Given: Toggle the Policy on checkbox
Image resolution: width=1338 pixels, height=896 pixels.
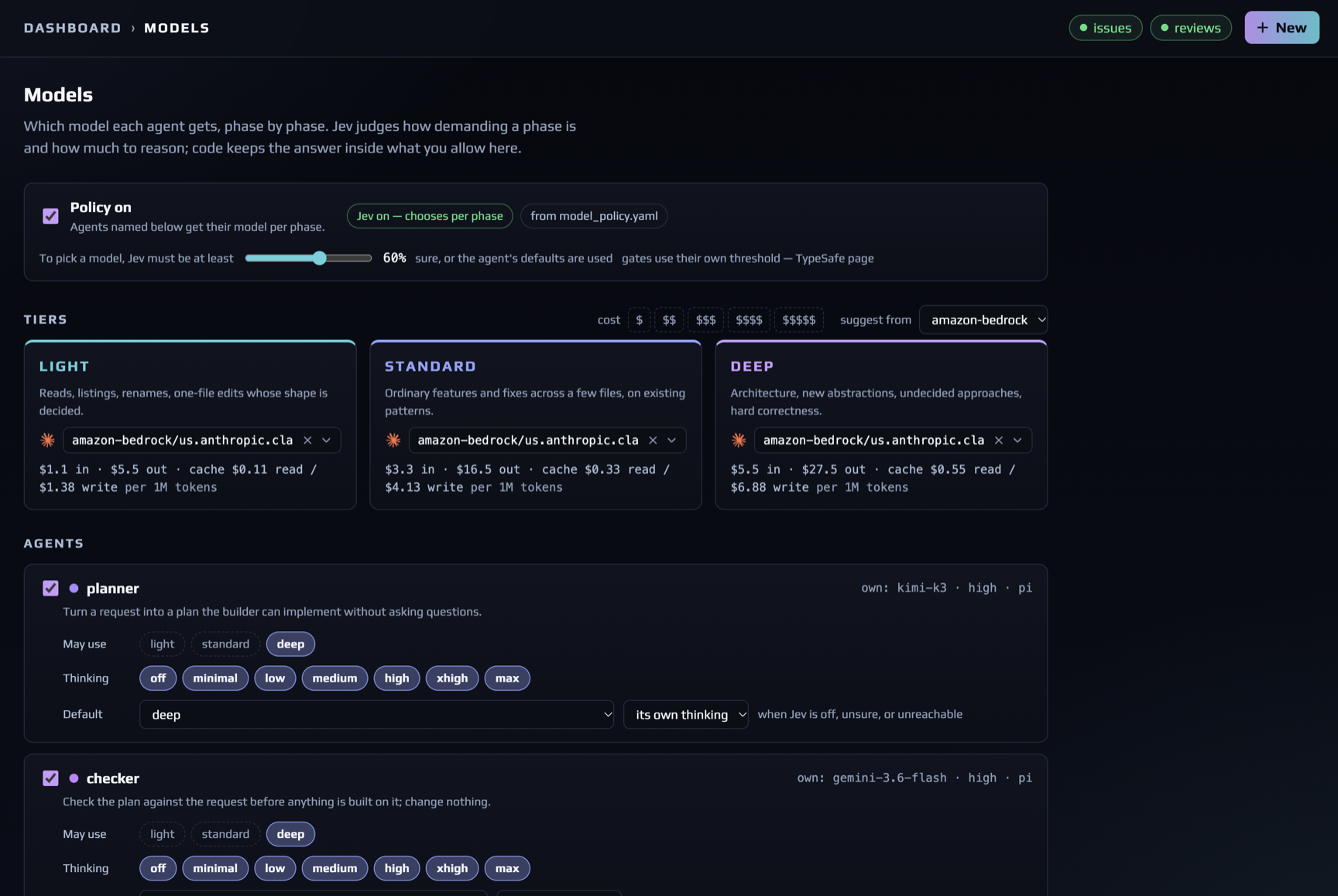Looking at the screenshot, I should click(x=50, y=216).
